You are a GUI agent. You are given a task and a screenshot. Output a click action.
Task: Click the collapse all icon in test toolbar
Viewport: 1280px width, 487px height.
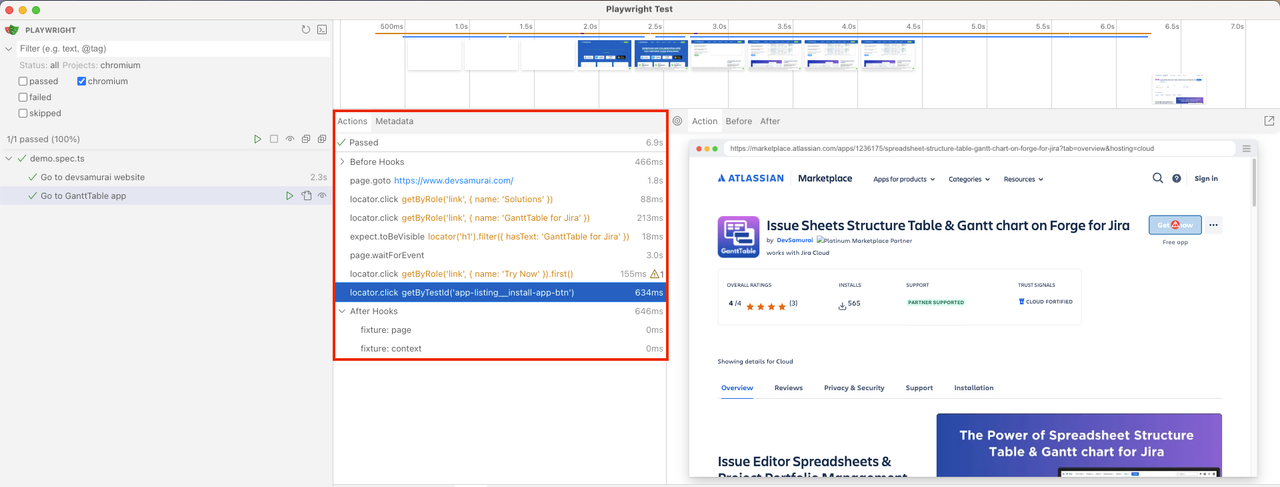(x=306, y=139)
